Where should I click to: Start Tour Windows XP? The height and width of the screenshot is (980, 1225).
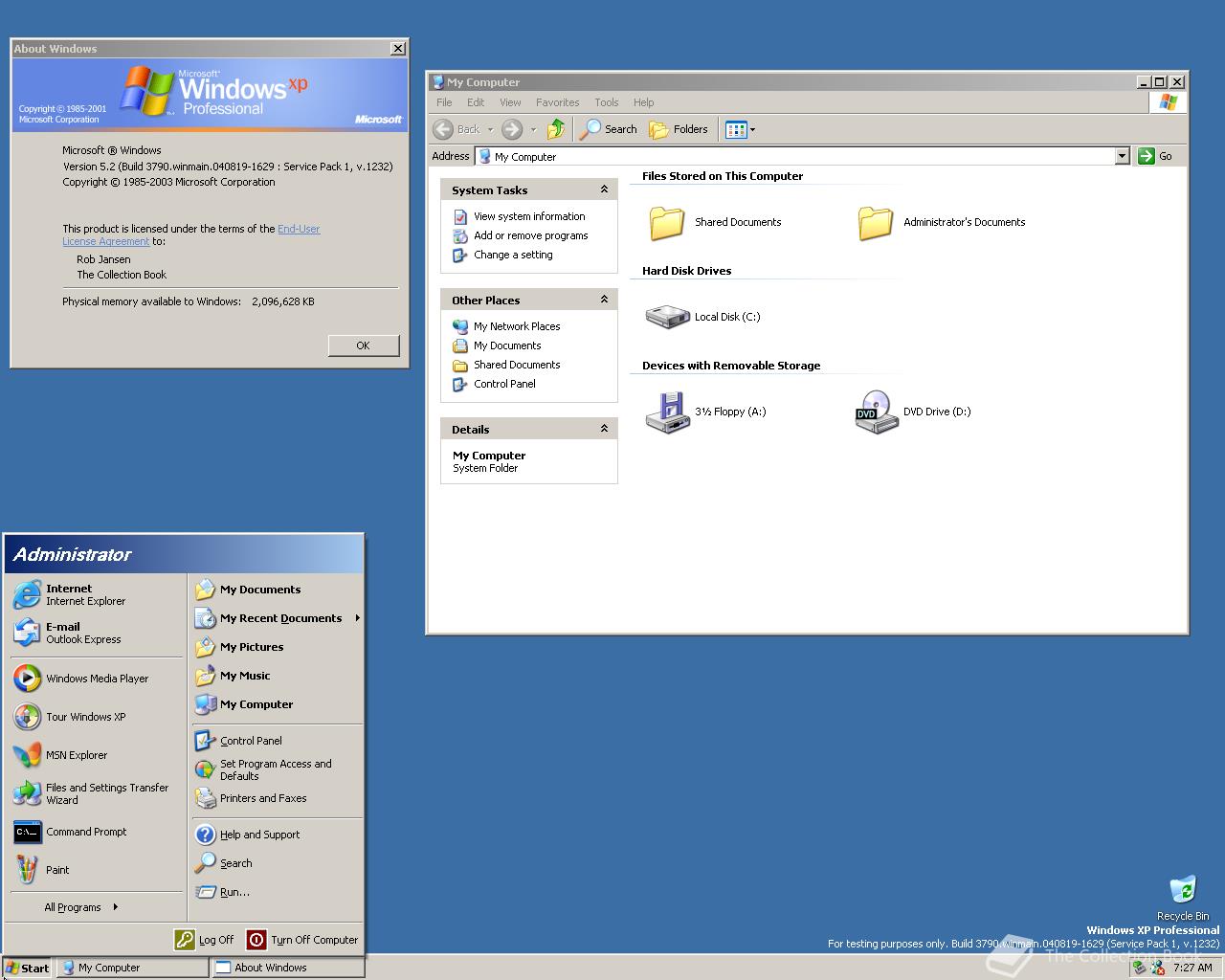(x=96, y=717)
